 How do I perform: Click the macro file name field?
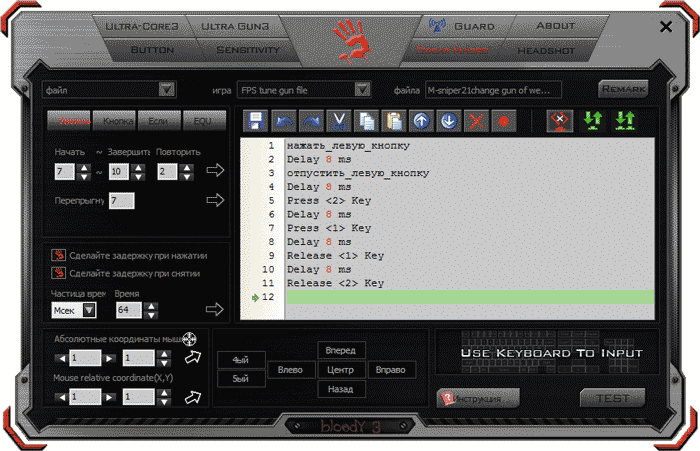(493, 90)
